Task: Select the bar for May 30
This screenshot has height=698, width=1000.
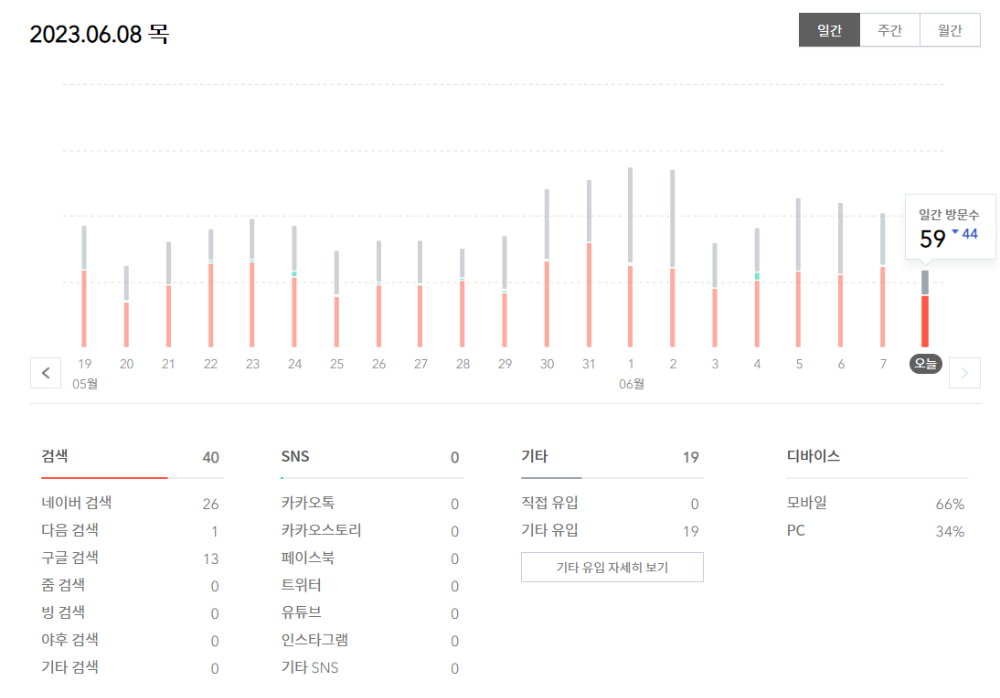Action: [547, 268]
